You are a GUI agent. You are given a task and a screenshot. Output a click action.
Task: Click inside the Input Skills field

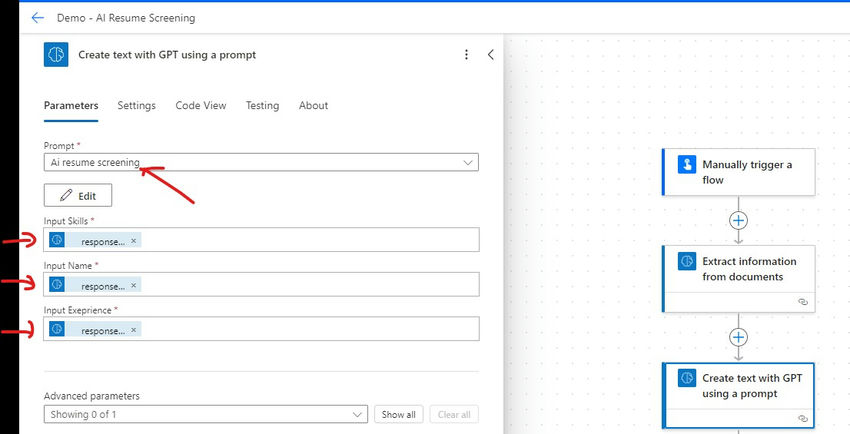pyautogui.click(x=261, y=240)
